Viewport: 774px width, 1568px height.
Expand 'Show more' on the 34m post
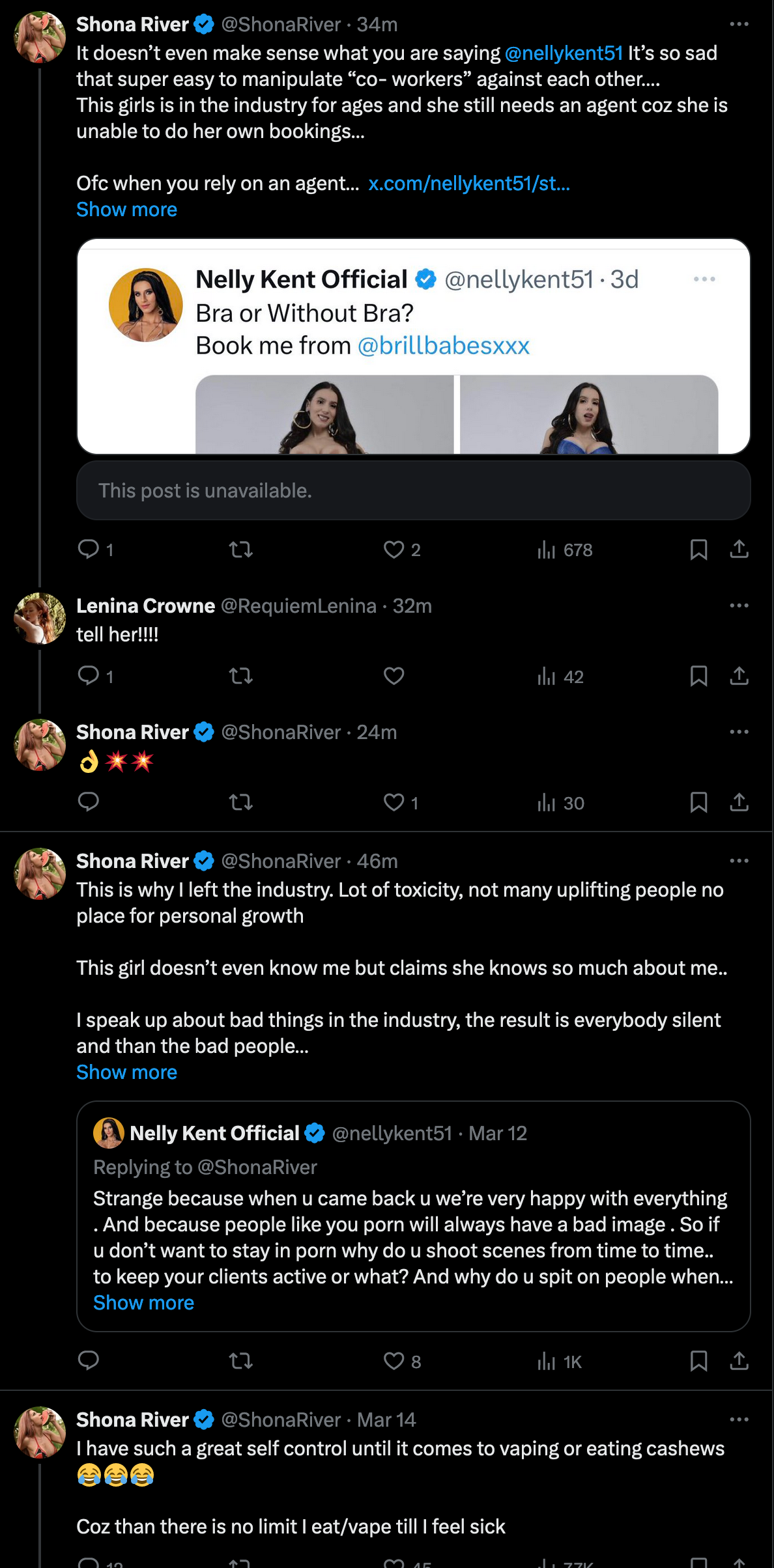[126, 210]
